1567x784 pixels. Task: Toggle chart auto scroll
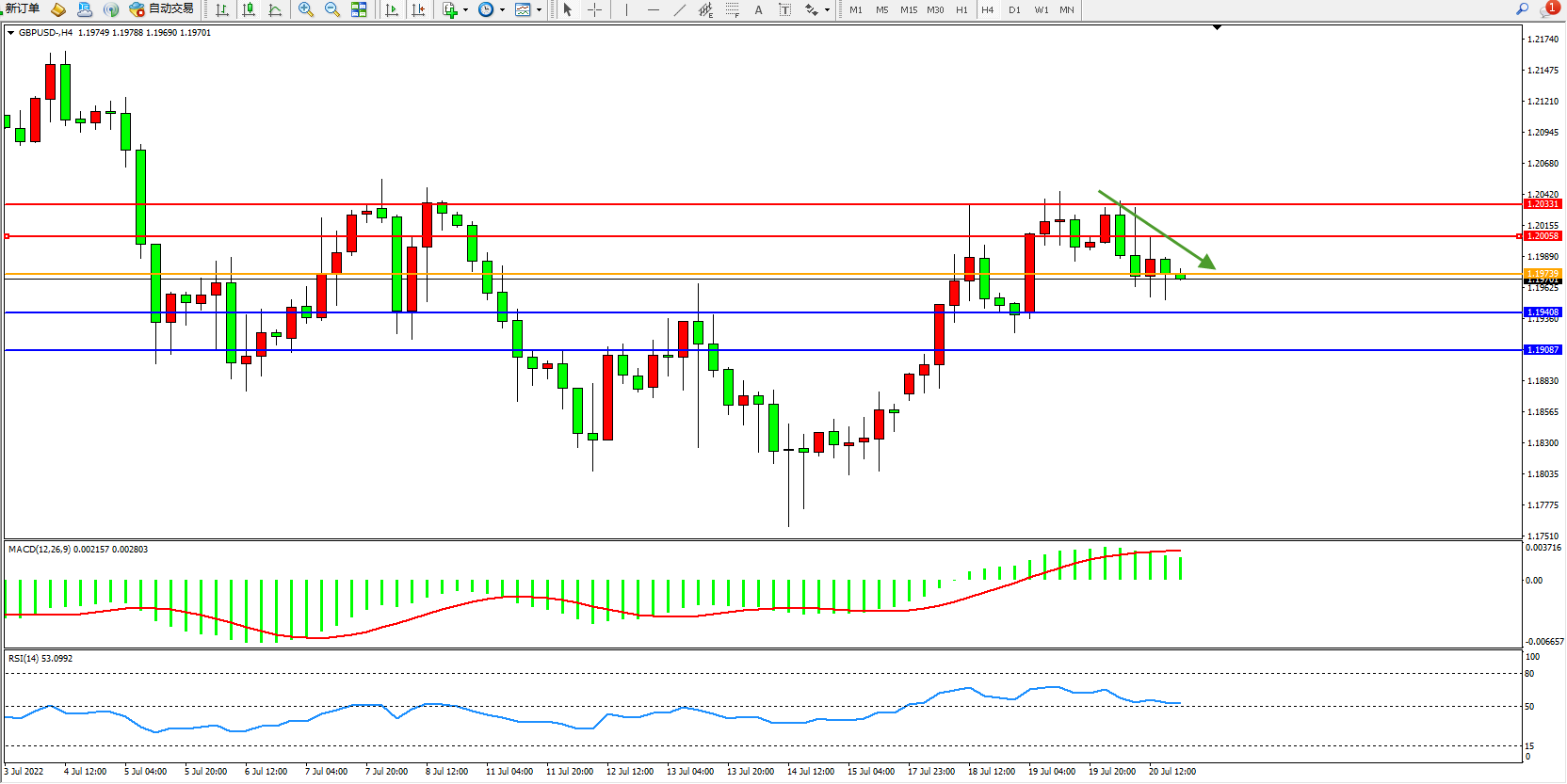[392, 9]
